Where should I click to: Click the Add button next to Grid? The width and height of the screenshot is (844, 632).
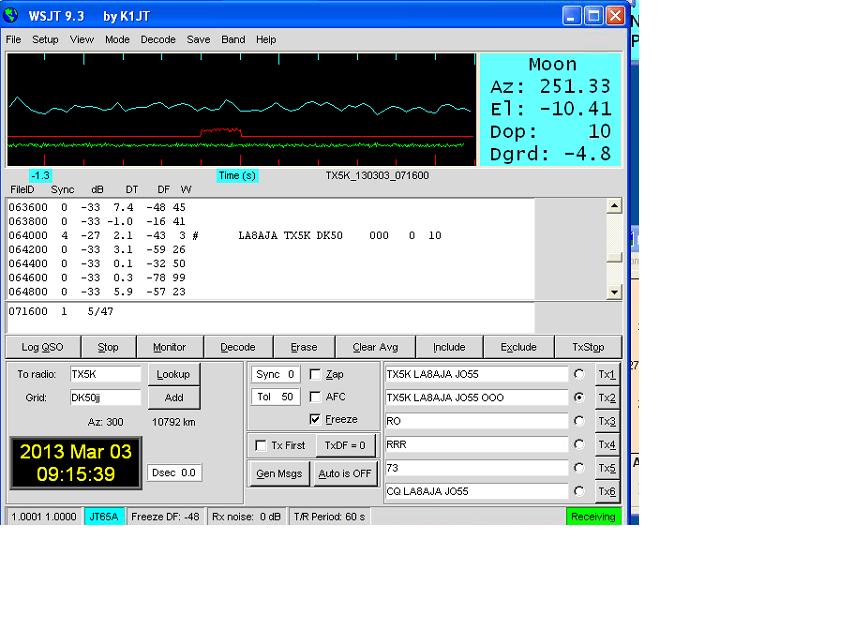[173, 397]
